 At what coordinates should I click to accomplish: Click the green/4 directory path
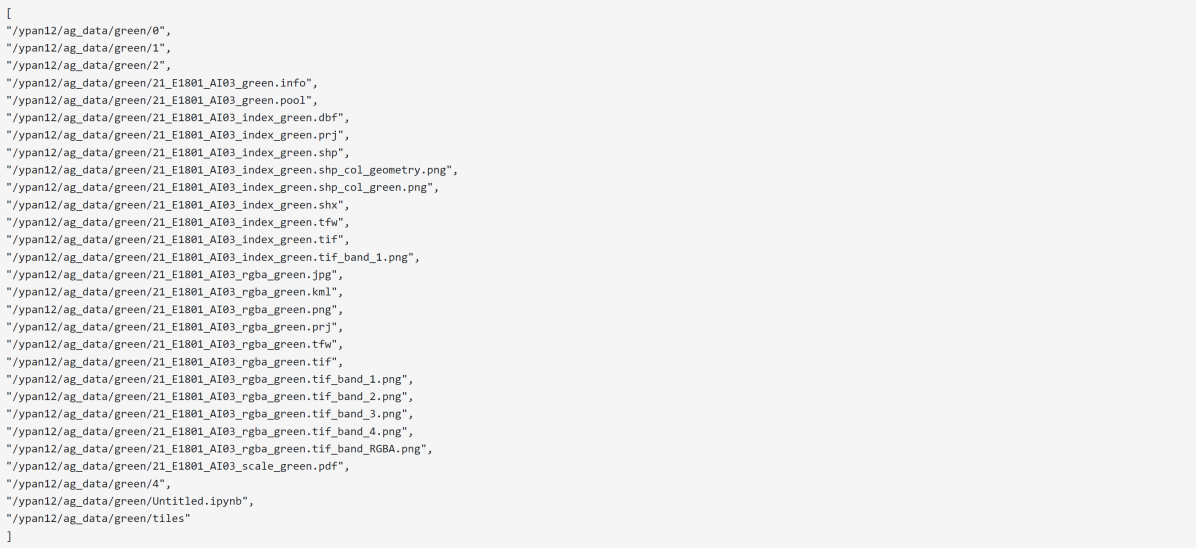(x=88, y=483)
